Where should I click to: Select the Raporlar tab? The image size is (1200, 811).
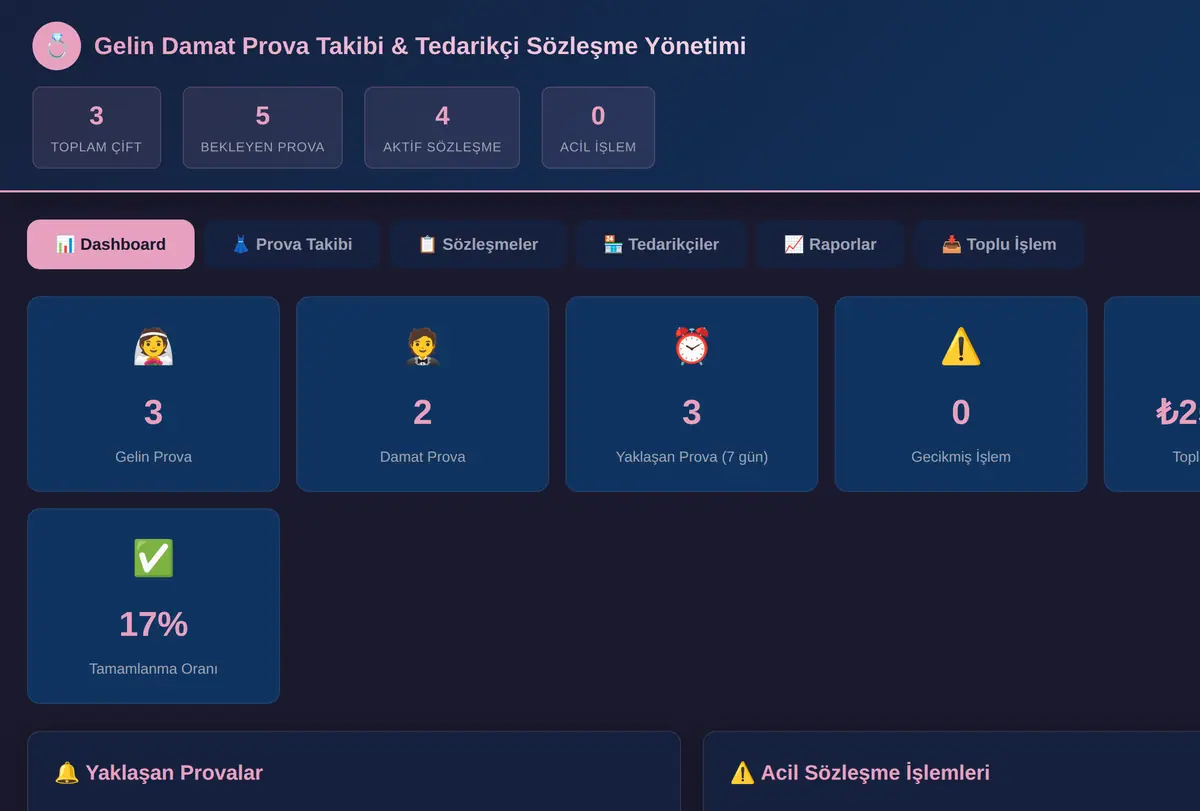[x=830, y=244]
